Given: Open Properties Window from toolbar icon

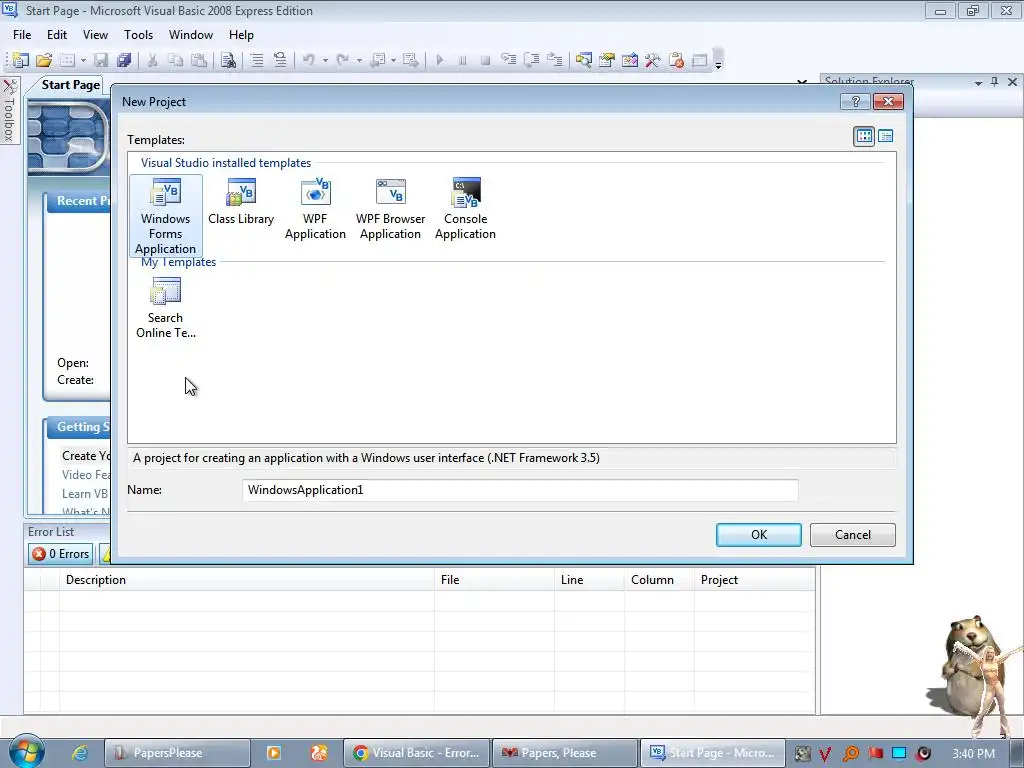Looking at the screenshot, I should (x=607, y=60).
